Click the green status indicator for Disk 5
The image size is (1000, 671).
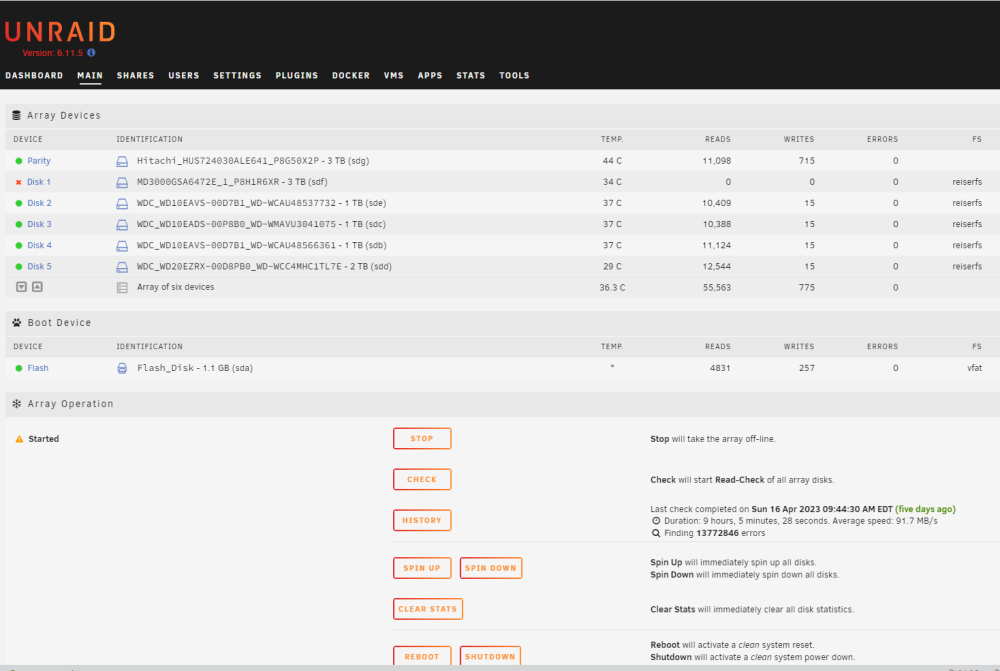[18, 266]
